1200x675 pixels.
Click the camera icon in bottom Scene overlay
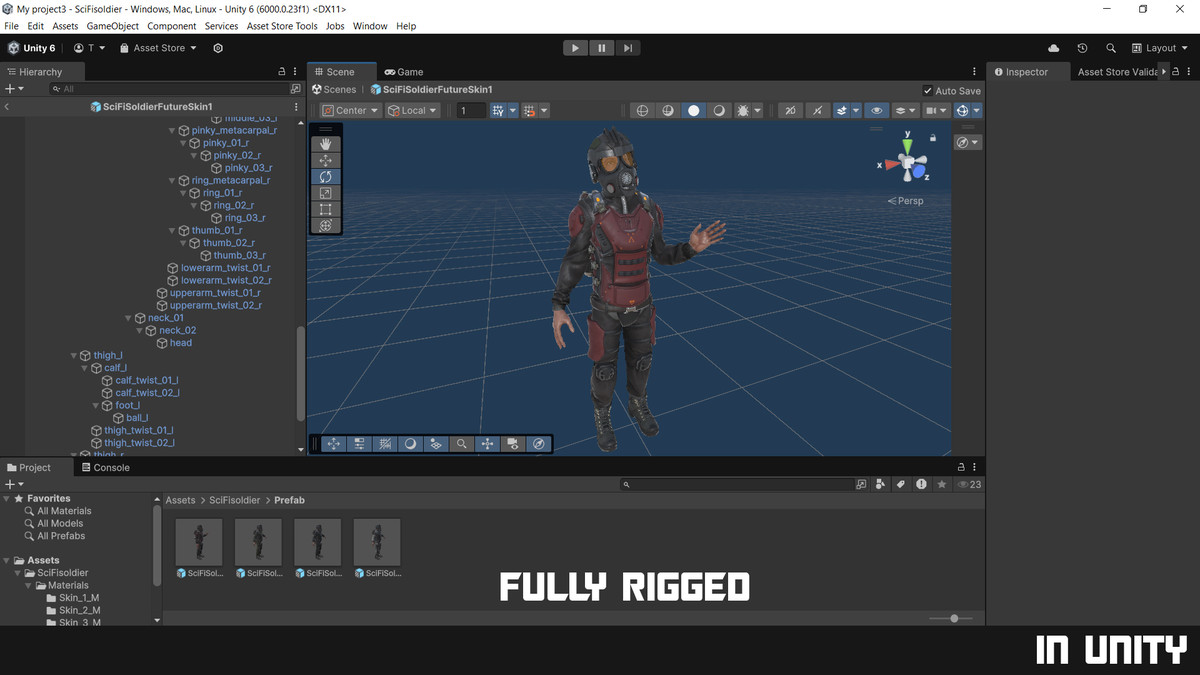pyautogui.click(x=512, y=444)
